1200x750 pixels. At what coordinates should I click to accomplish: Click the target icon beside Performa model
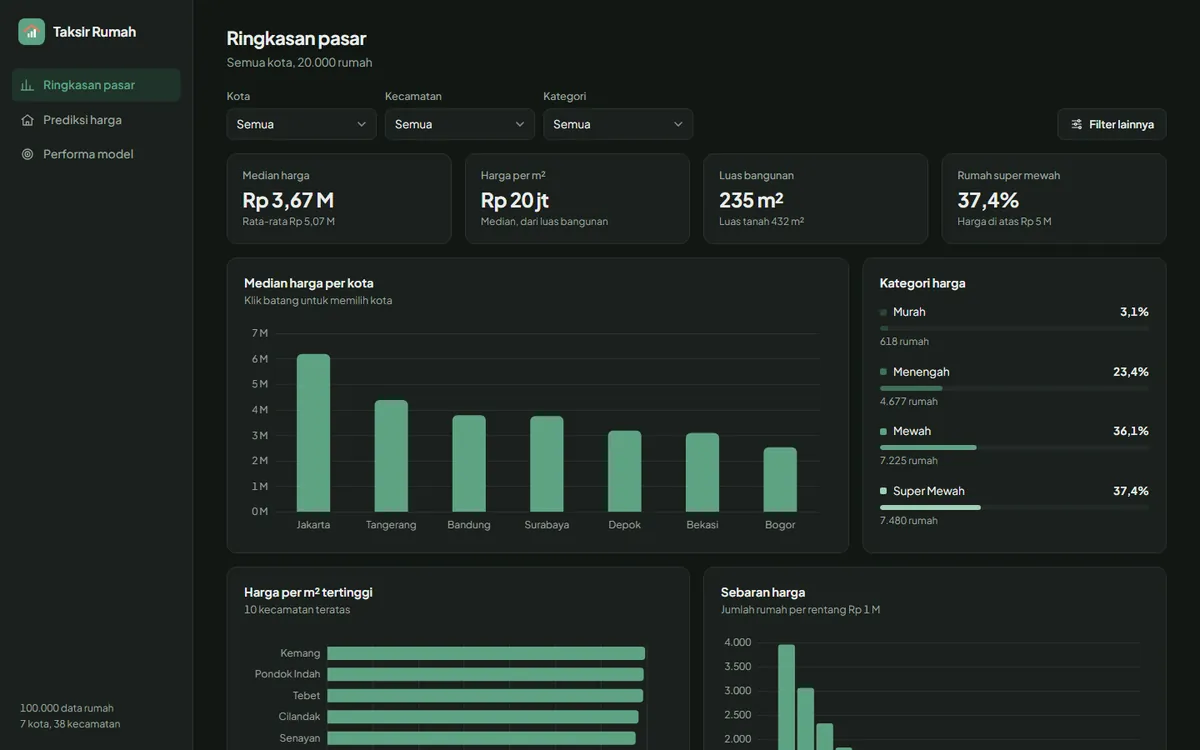coord(27,154)
